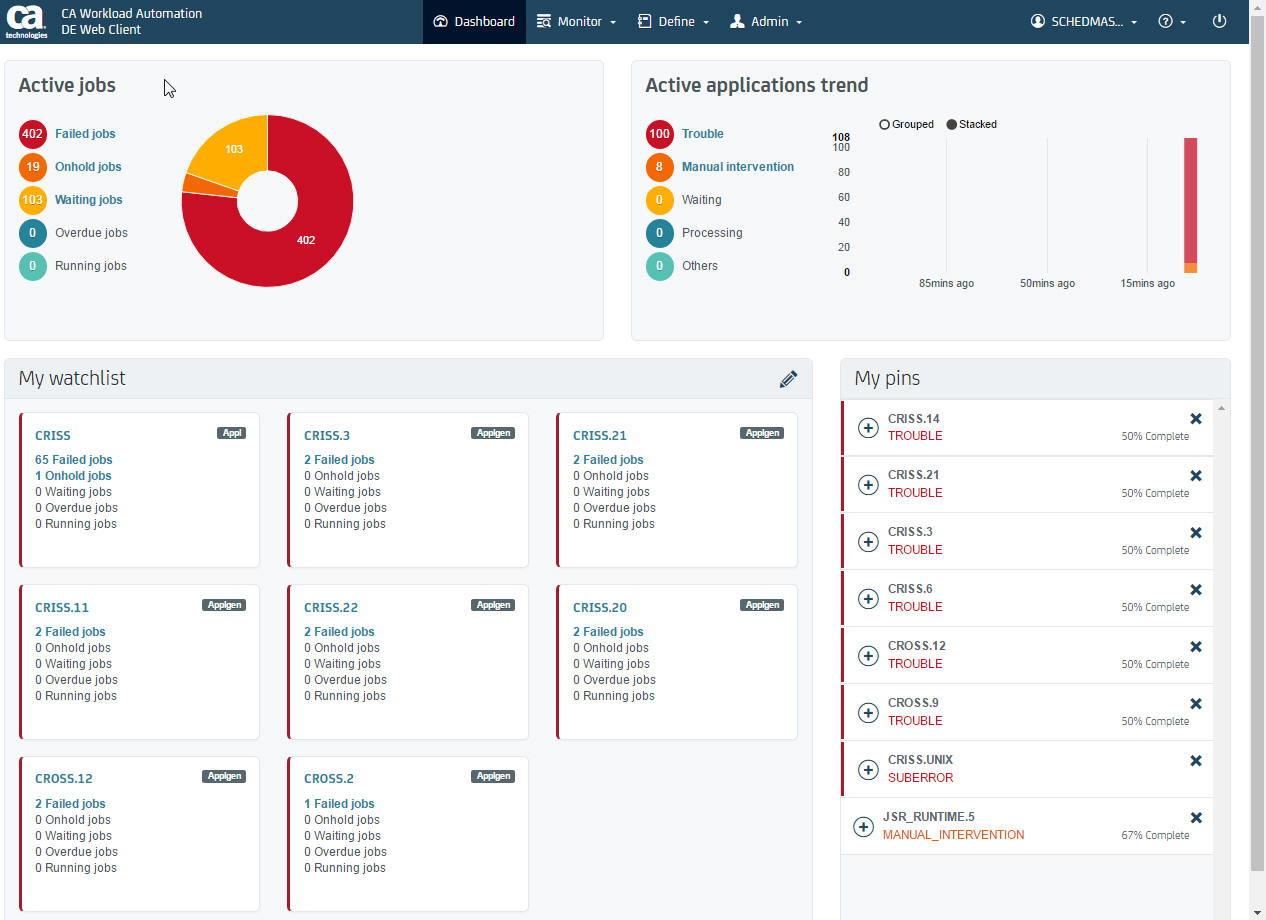Edit My watchlist using the pencil icon
The image size is (1266, 920).
pyautogui.click(x=788, y=379)
